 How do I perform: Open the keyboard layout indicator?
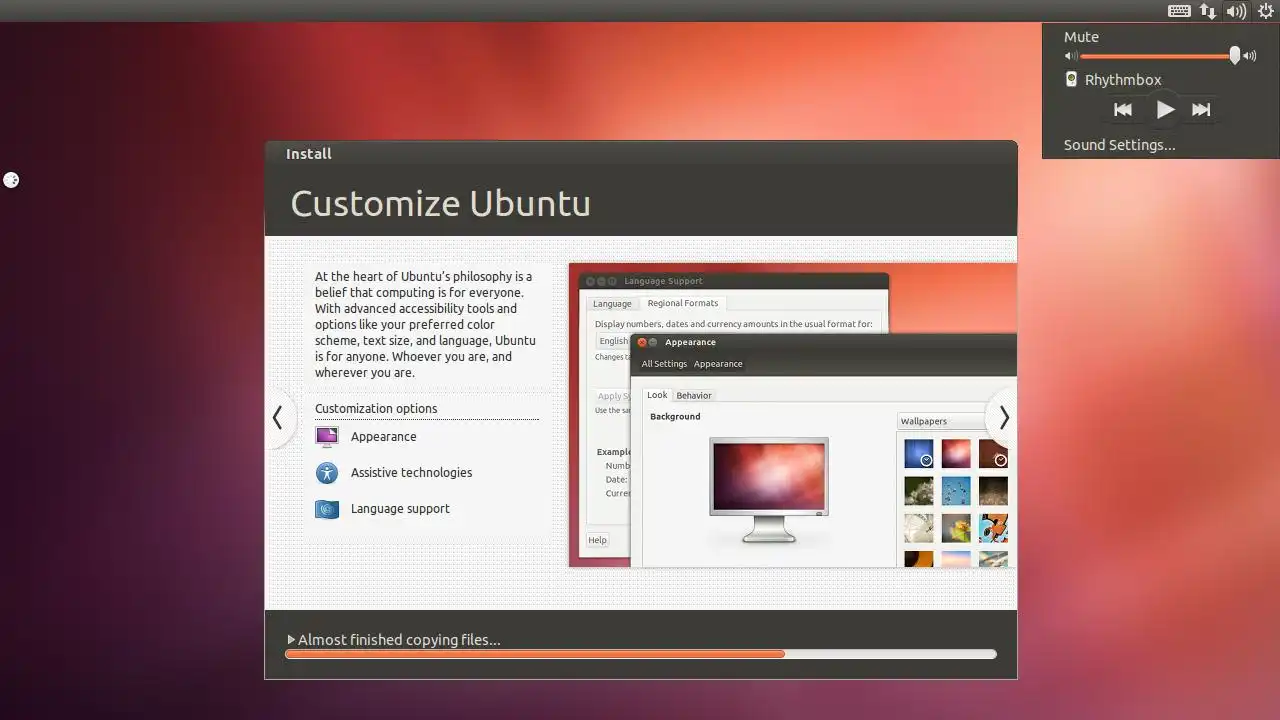1179,11
